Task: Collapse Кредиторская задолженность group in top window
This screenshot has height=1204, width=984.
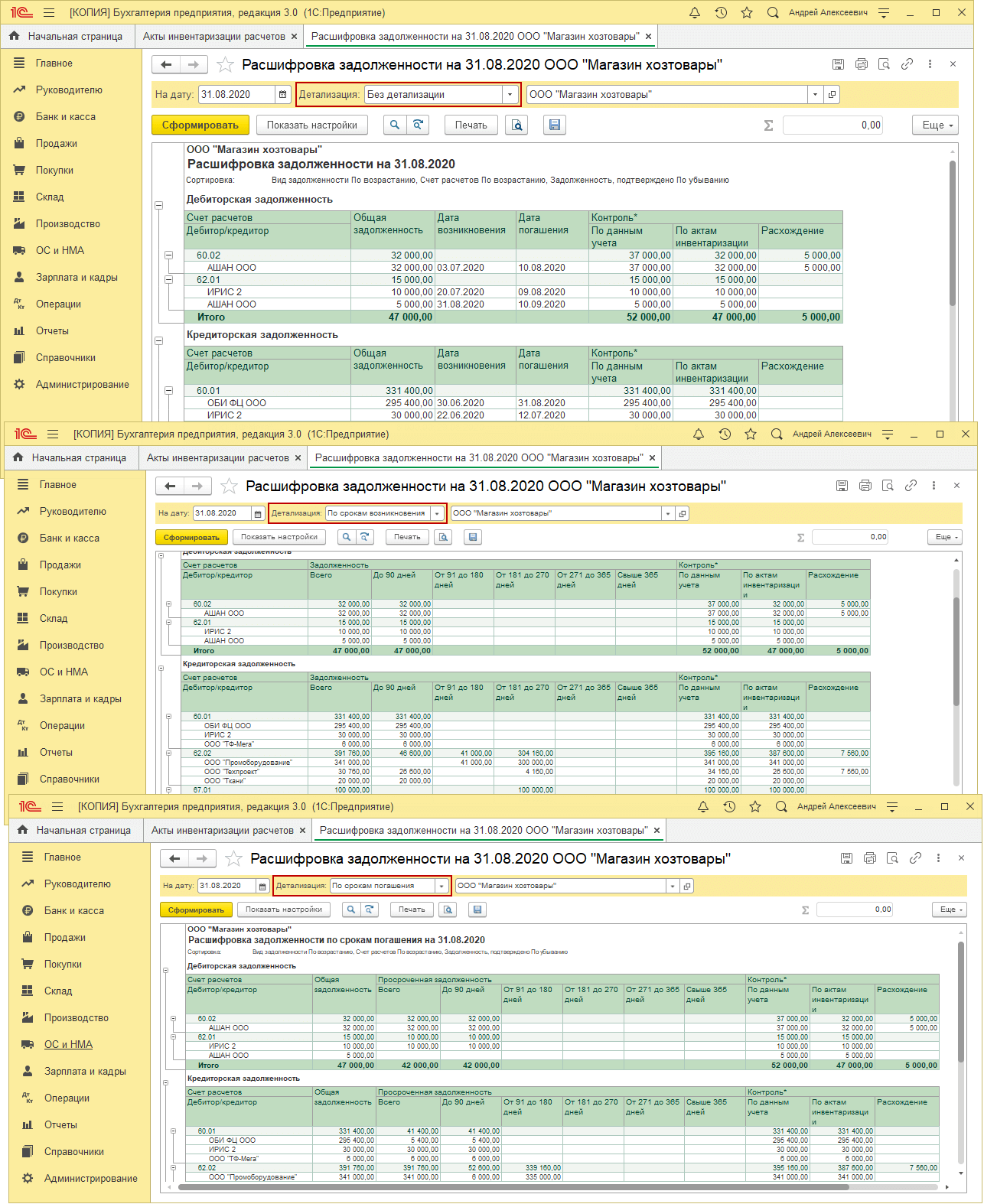Action: [x=159, y=341]
